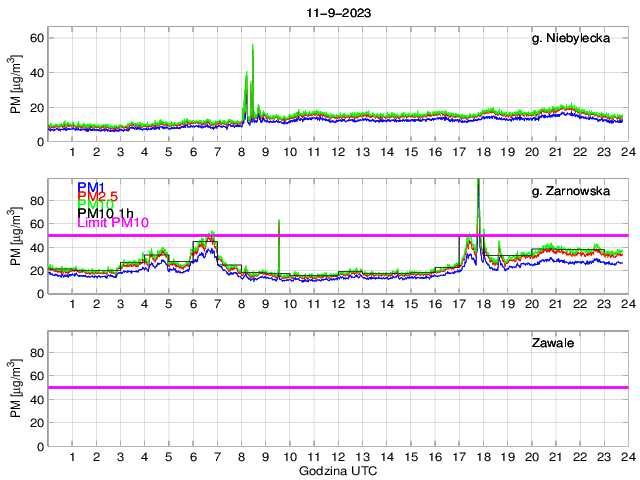Click the magenta limit line in Zawale plot

coord(336,387)
